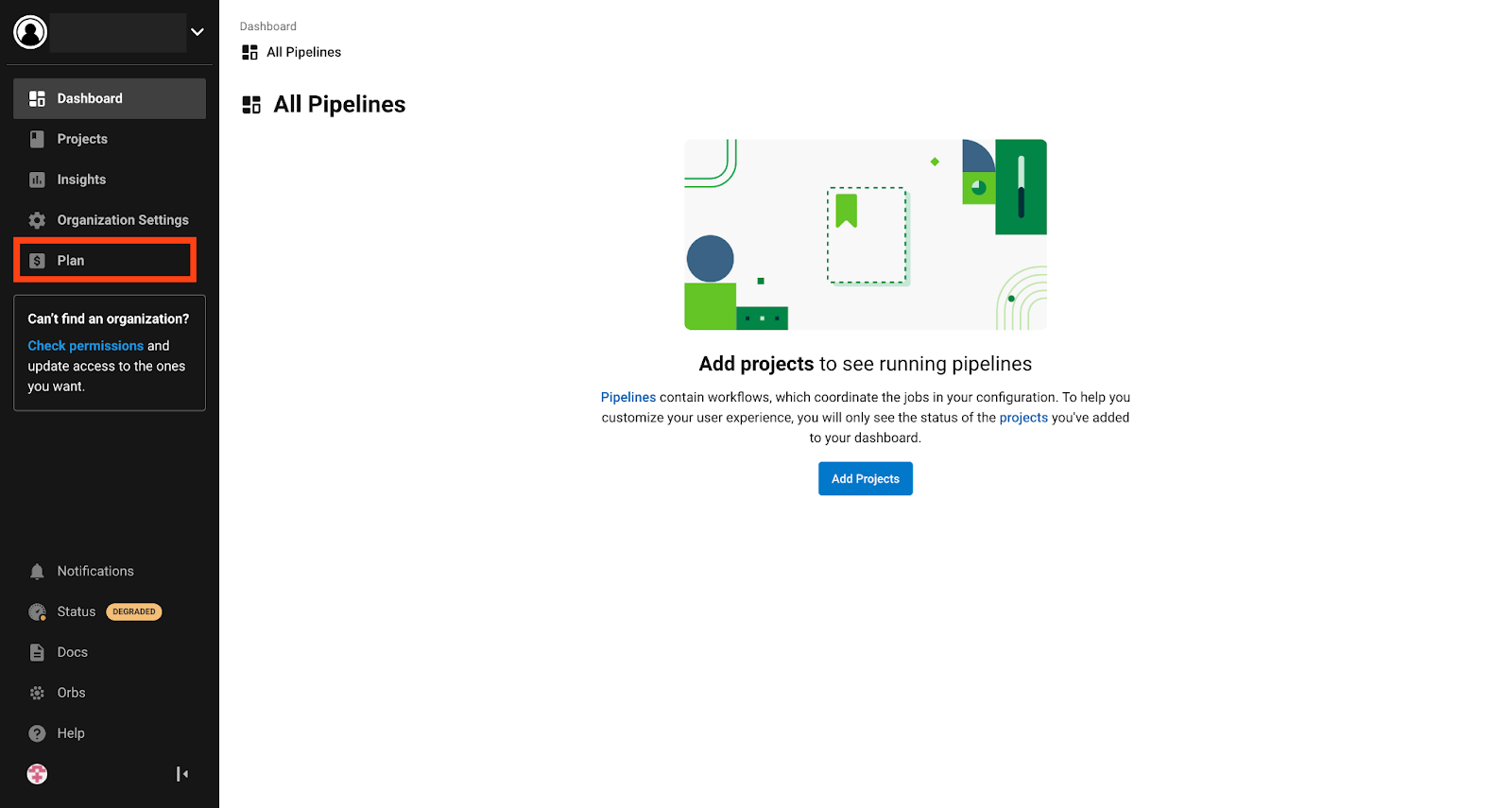Open the projects link in the description

point(1023,418)
